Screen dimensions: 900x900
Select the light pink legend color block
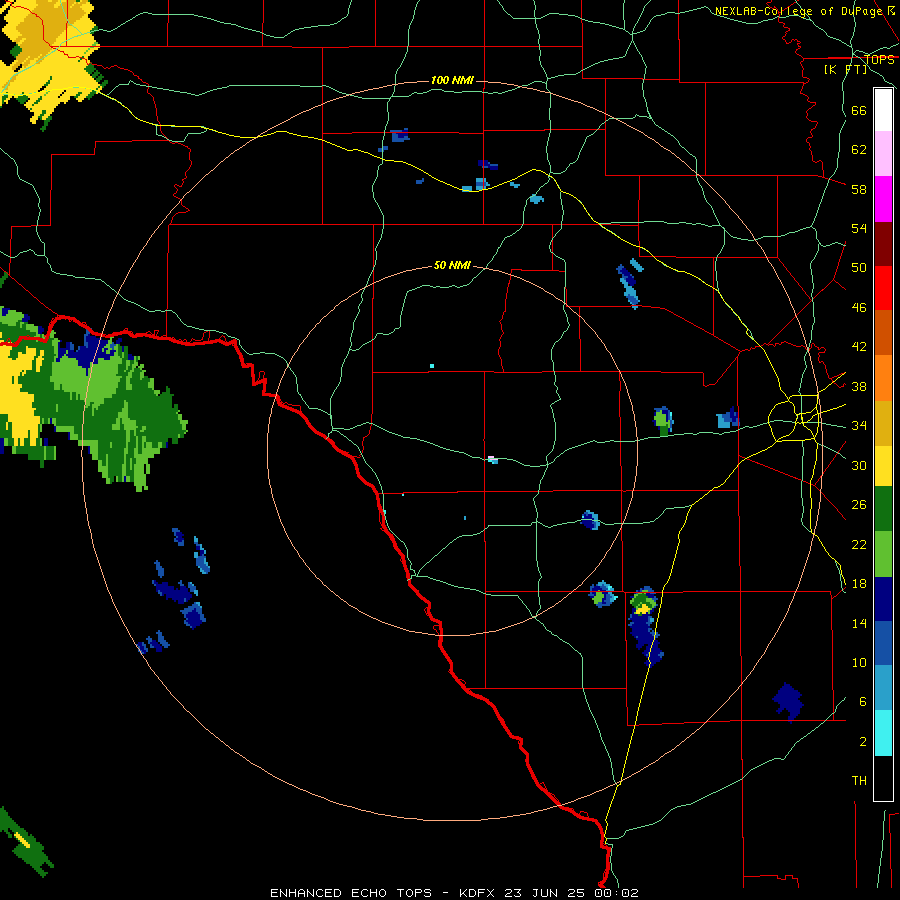point(883,154)
